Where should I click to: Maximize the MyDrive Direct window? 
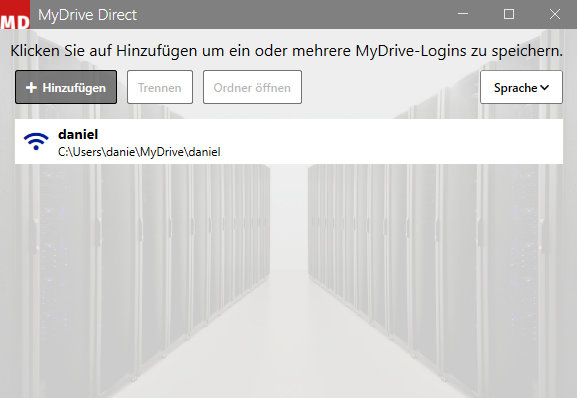click(x=509, y=14)
